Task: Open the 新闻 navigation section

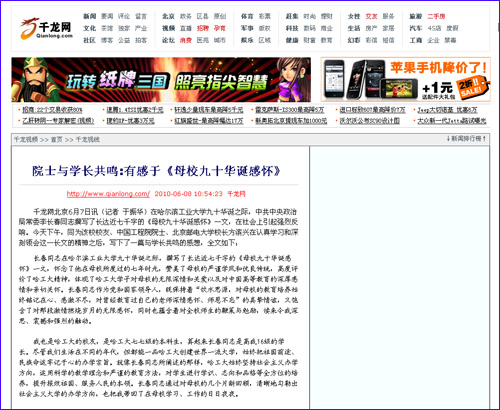Action: click(90, 16)
